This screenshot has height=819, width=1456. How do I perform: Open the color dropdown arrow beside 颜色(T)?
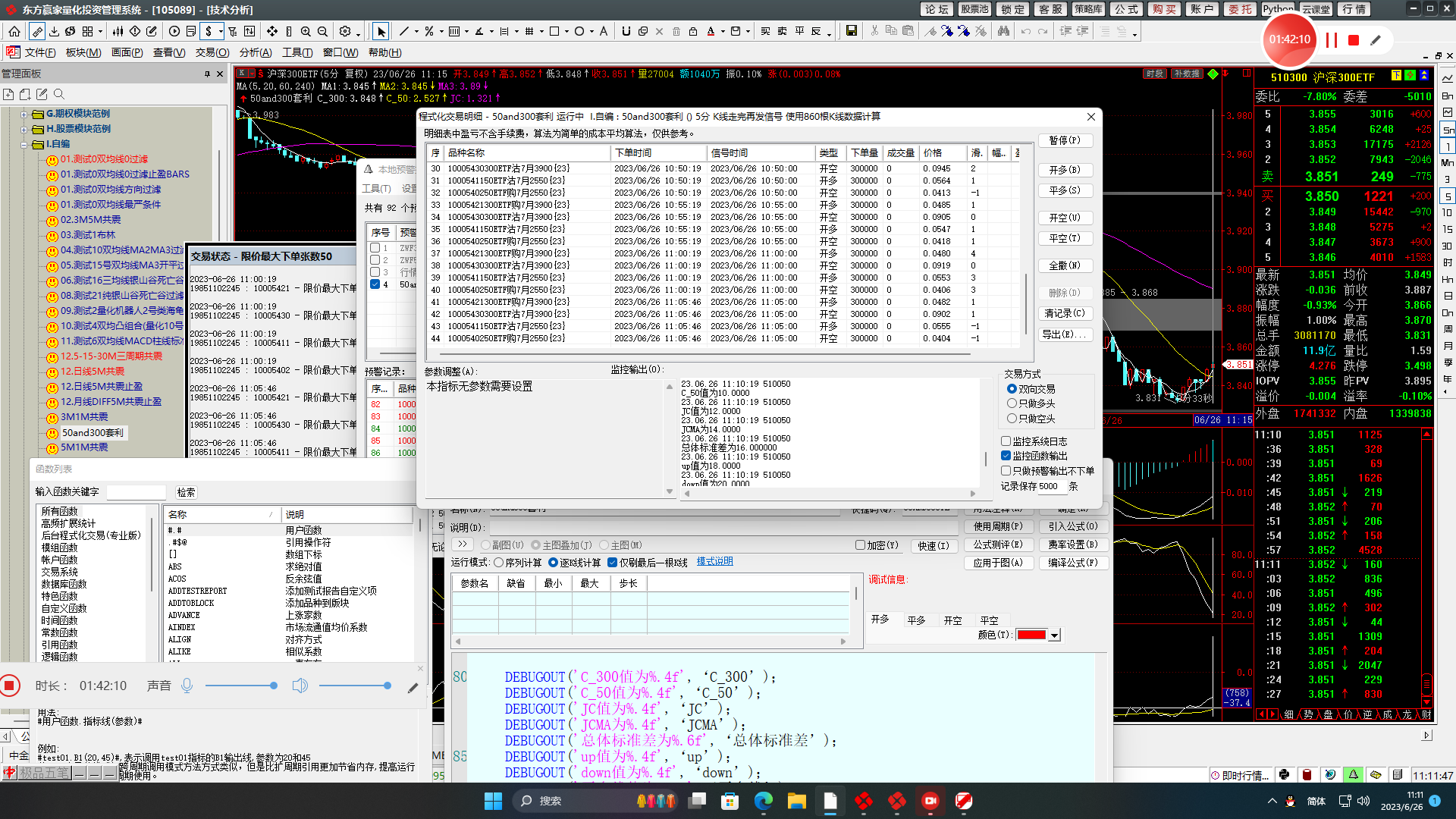pyautogui.click(x=1054, y=635)
